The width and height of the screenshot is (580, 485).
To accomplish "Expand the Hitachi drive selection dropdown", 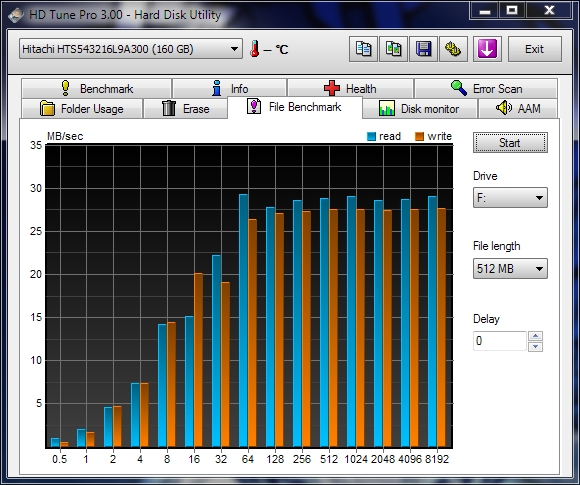I will [x=131, y=49].
